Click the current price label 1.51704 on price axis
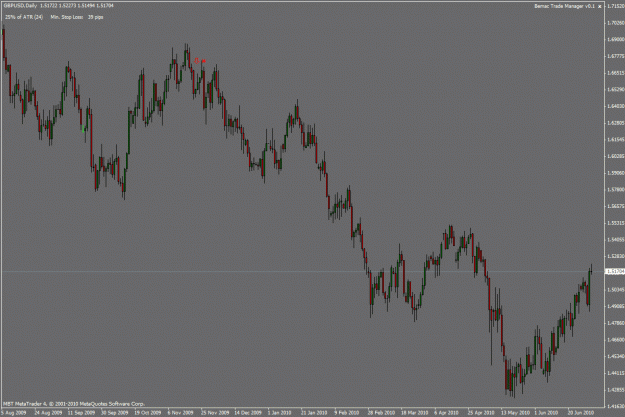 [615, 271]
